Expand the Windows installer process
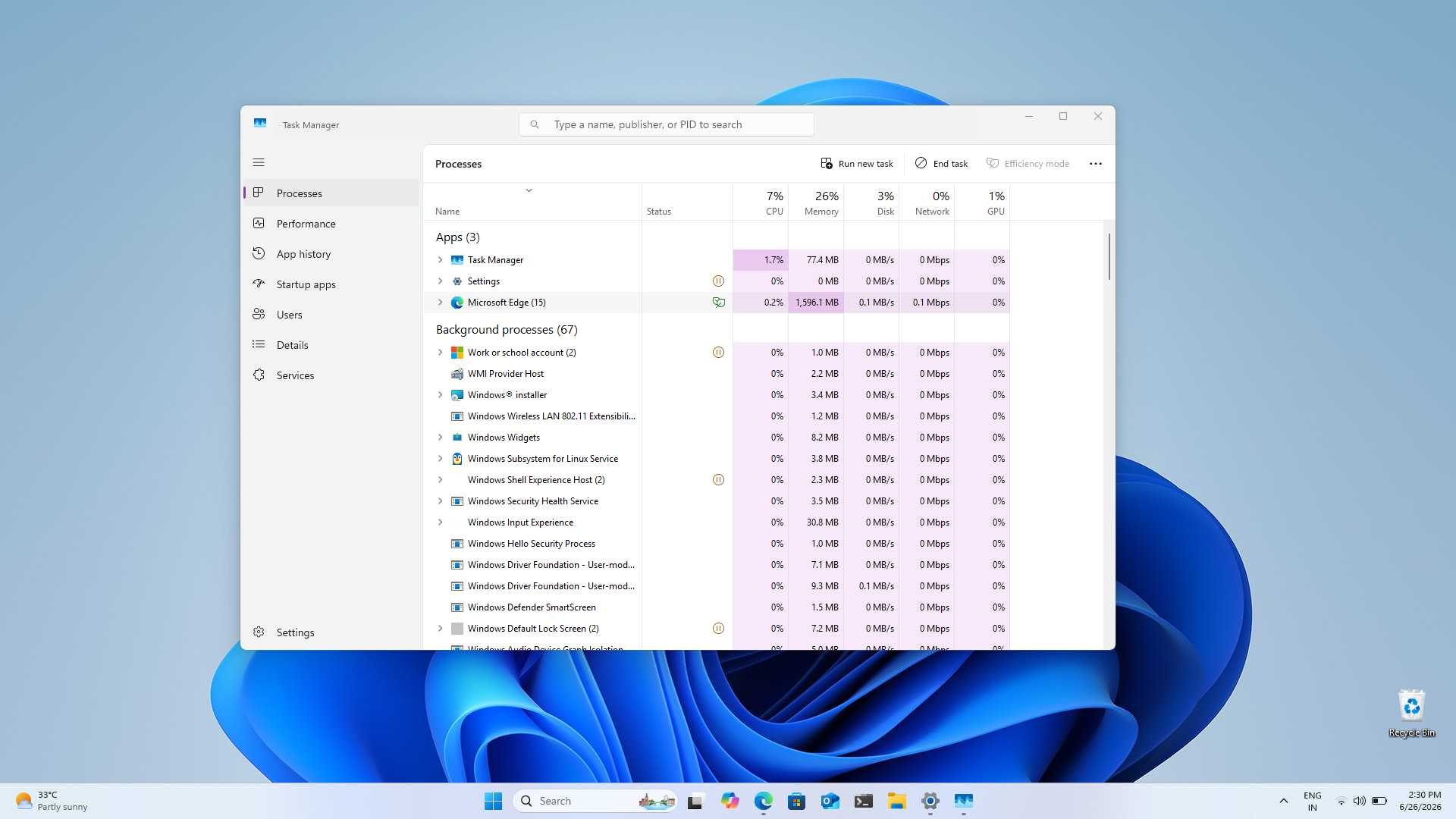Viewport: 1456px width, 819px height. click(x=440, y=395)
